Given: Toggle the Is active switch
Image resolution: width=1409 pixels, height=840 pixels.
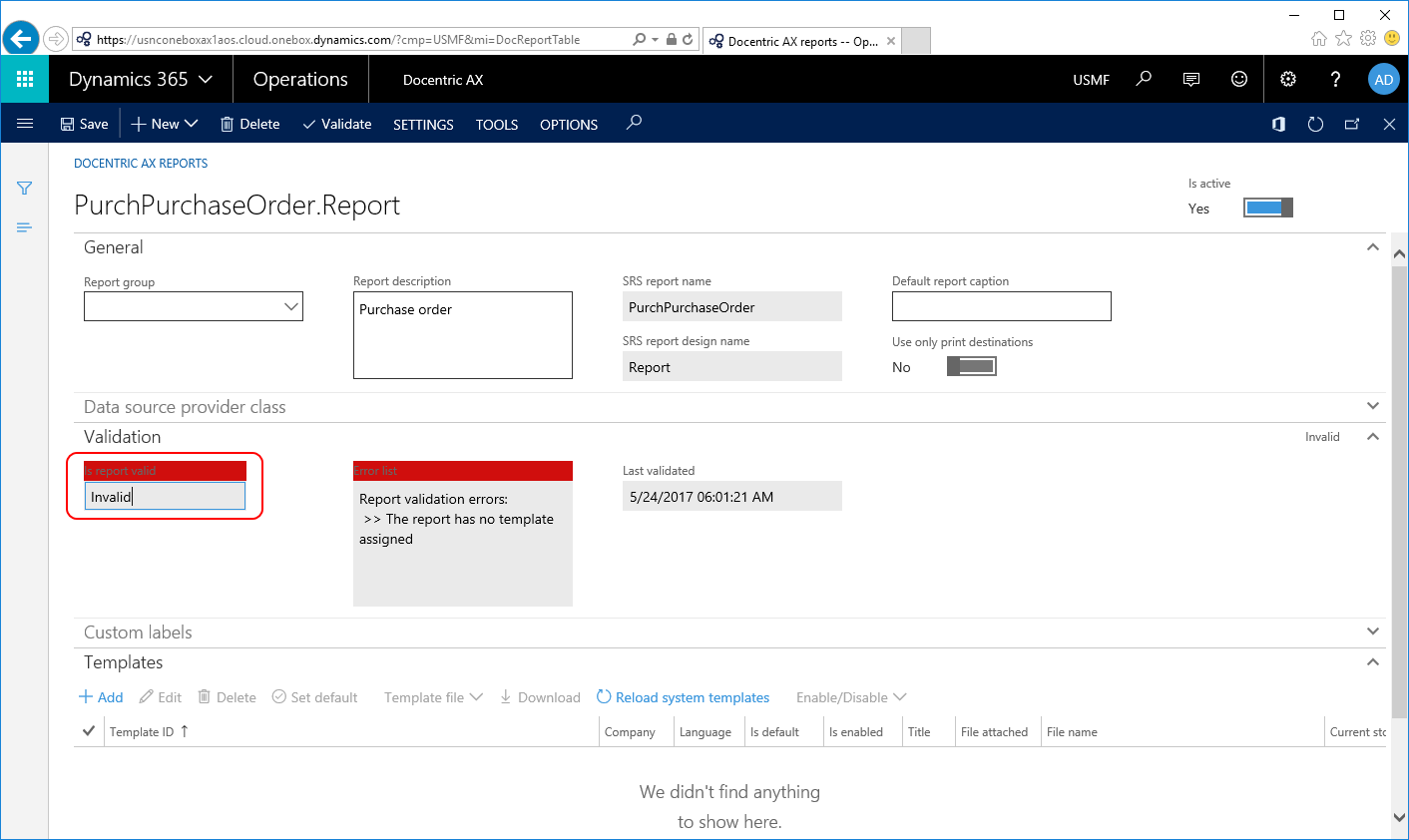Looking at the screenshot, I should point(1268,208).
